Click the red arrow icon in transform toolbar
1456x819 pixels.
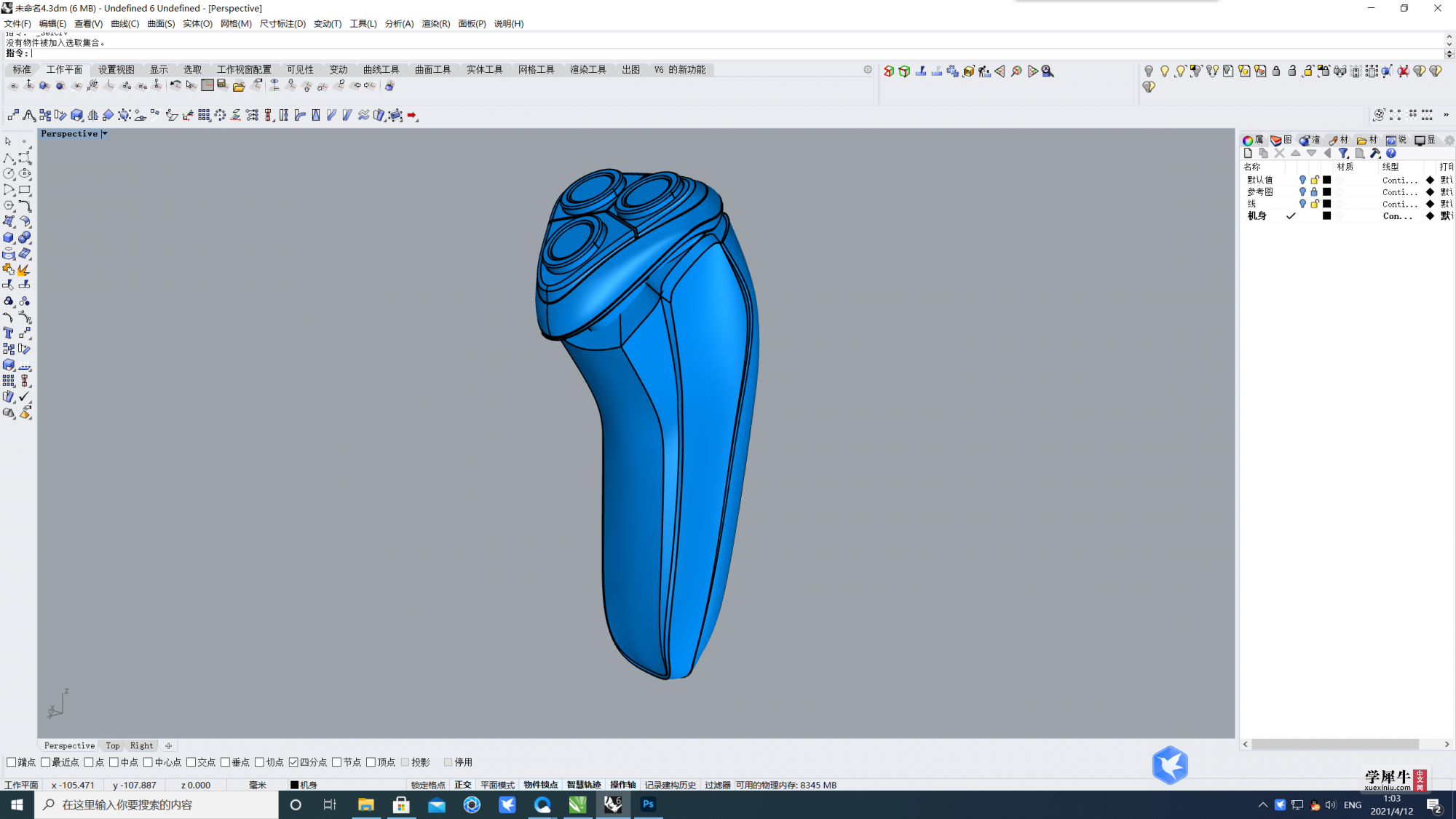coord(412,115)
